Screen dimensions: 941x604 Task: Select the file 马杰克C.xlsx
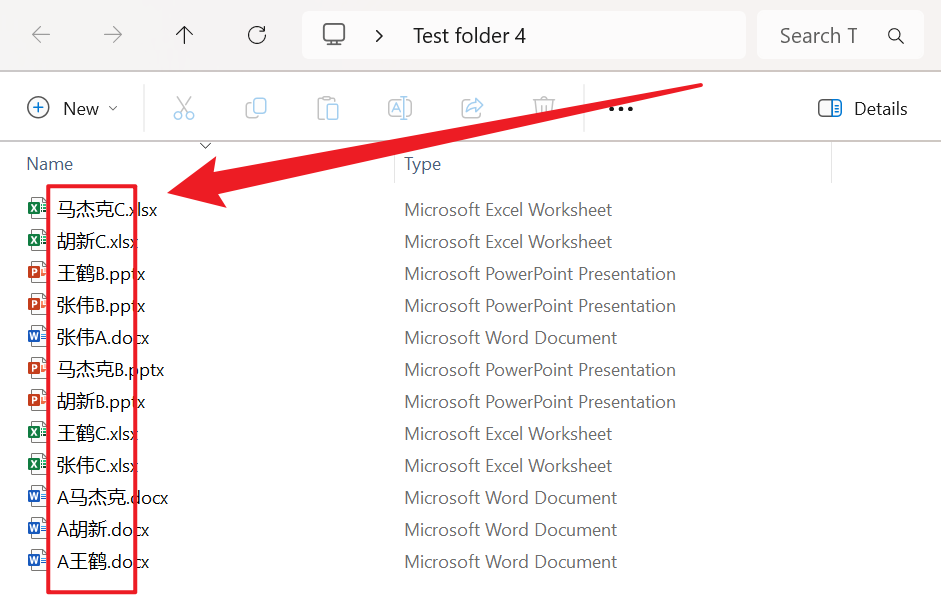point(106,210)
